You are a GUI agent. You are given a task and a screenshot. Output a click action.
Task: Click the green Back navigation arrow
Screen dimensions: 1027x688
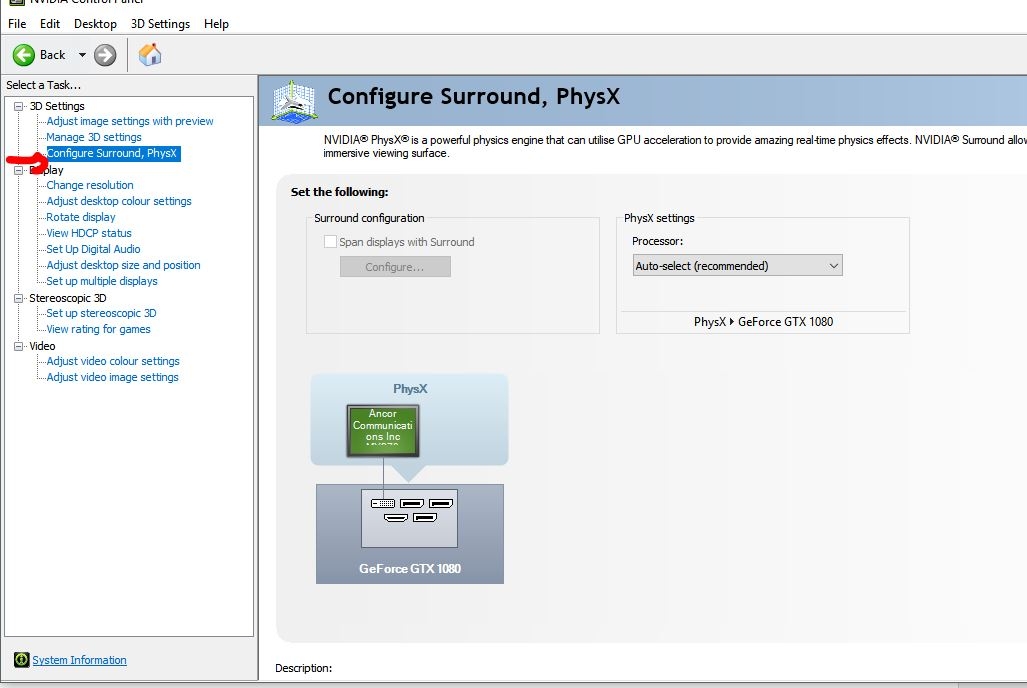point(23,53)
